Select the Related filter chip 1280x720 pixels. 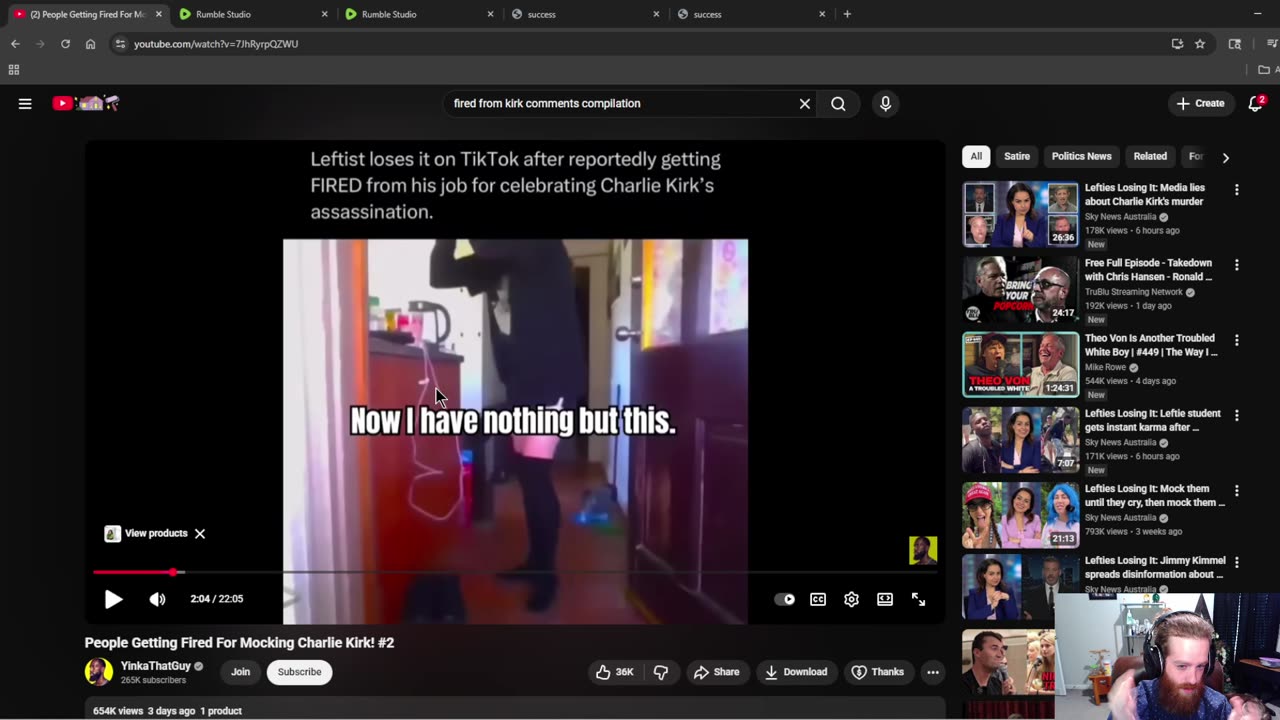(x=1150, y=156)
